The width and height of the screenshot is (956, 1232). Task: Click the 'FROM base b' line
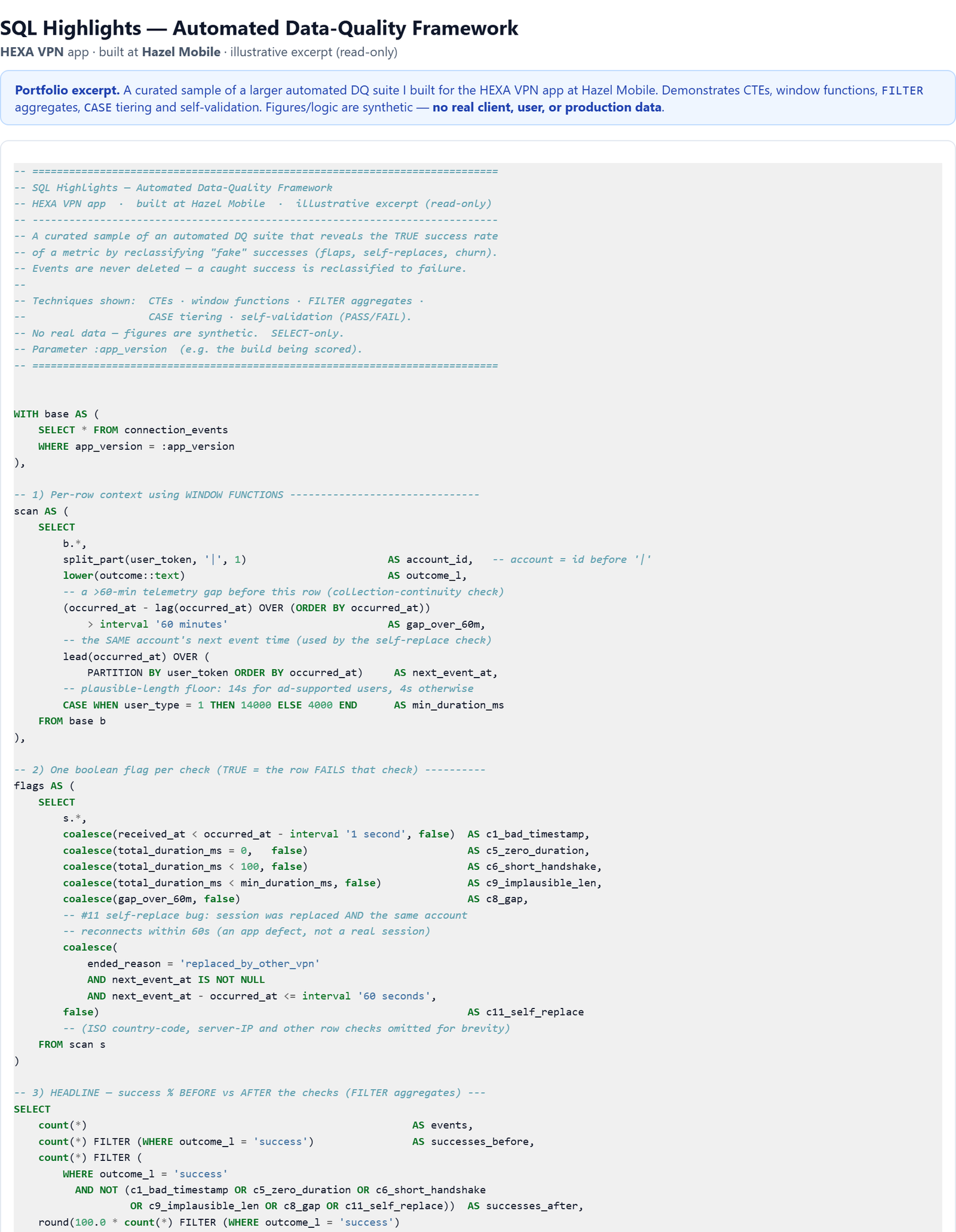coord(72,721)
